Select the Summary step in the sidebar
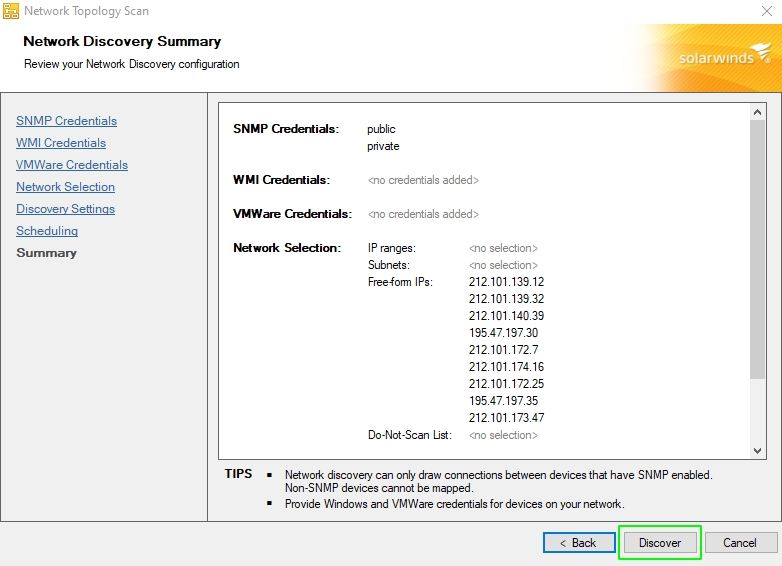This screenshot has width=782, height=566. point(46,253)
